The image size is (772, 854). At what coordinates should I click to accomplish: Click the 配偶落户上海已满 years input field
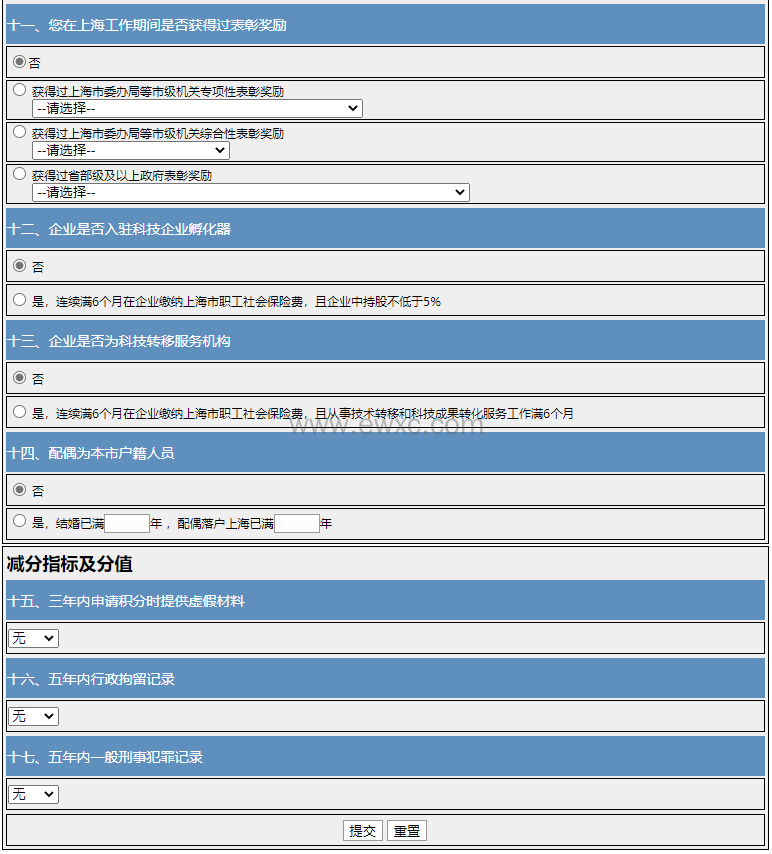[297, 523]
